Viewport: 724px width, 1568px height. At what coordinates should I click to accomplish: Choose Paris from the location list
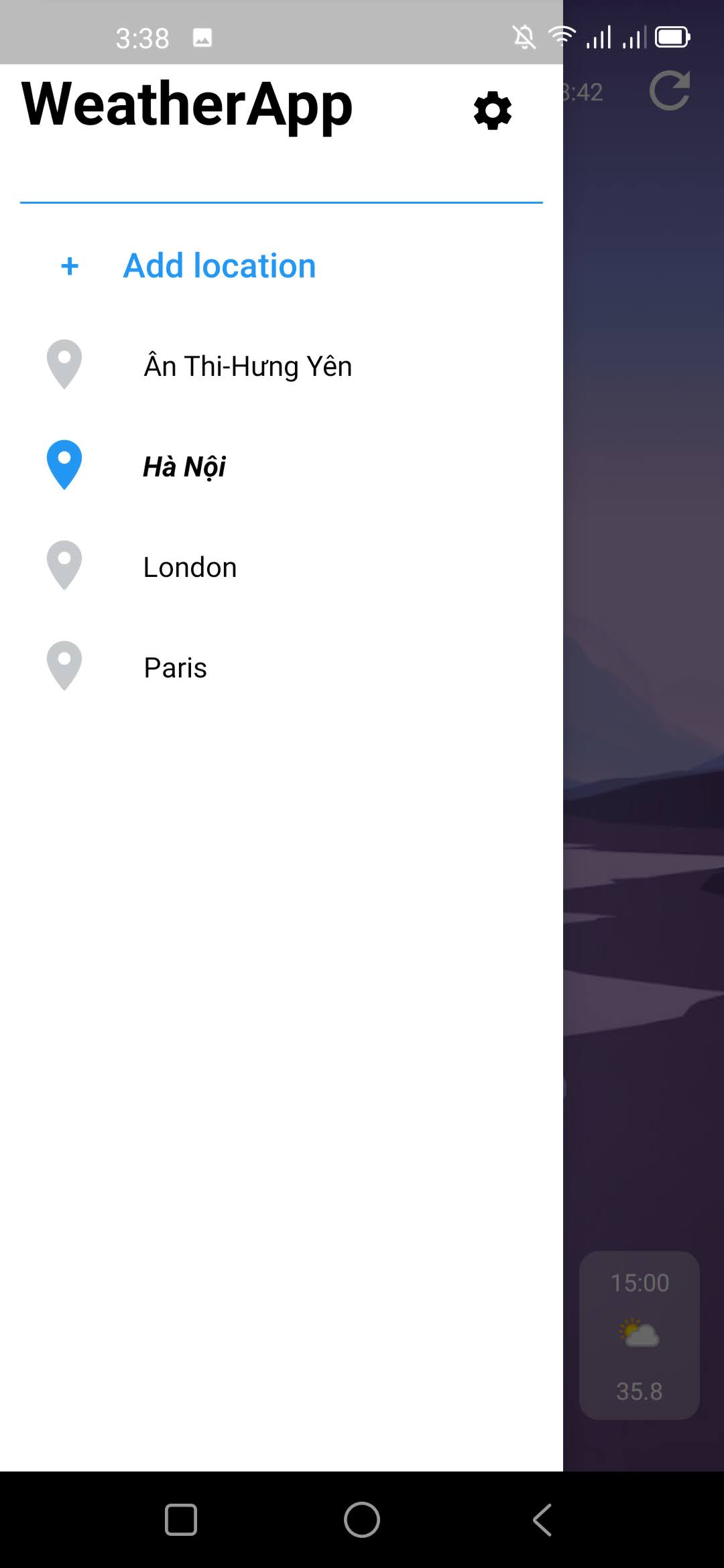point(175,667)
